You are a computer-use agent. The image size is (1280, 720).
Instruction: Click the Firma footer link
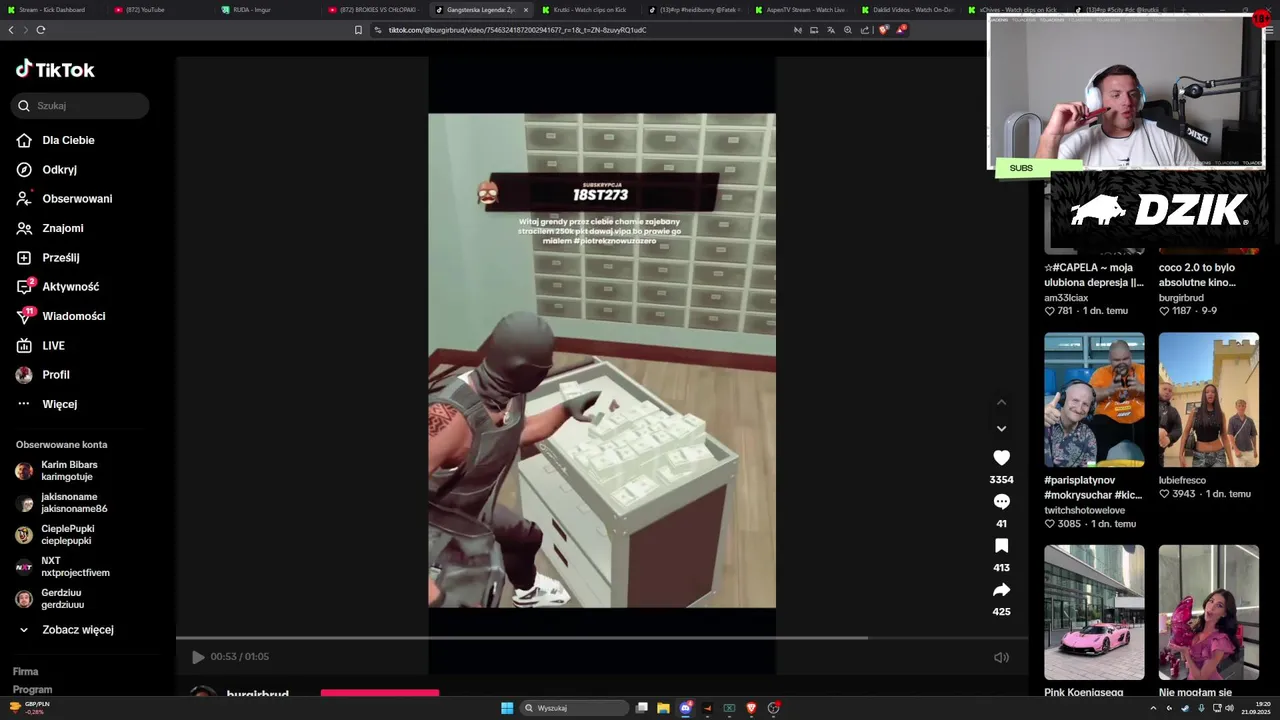click(26, 672)
